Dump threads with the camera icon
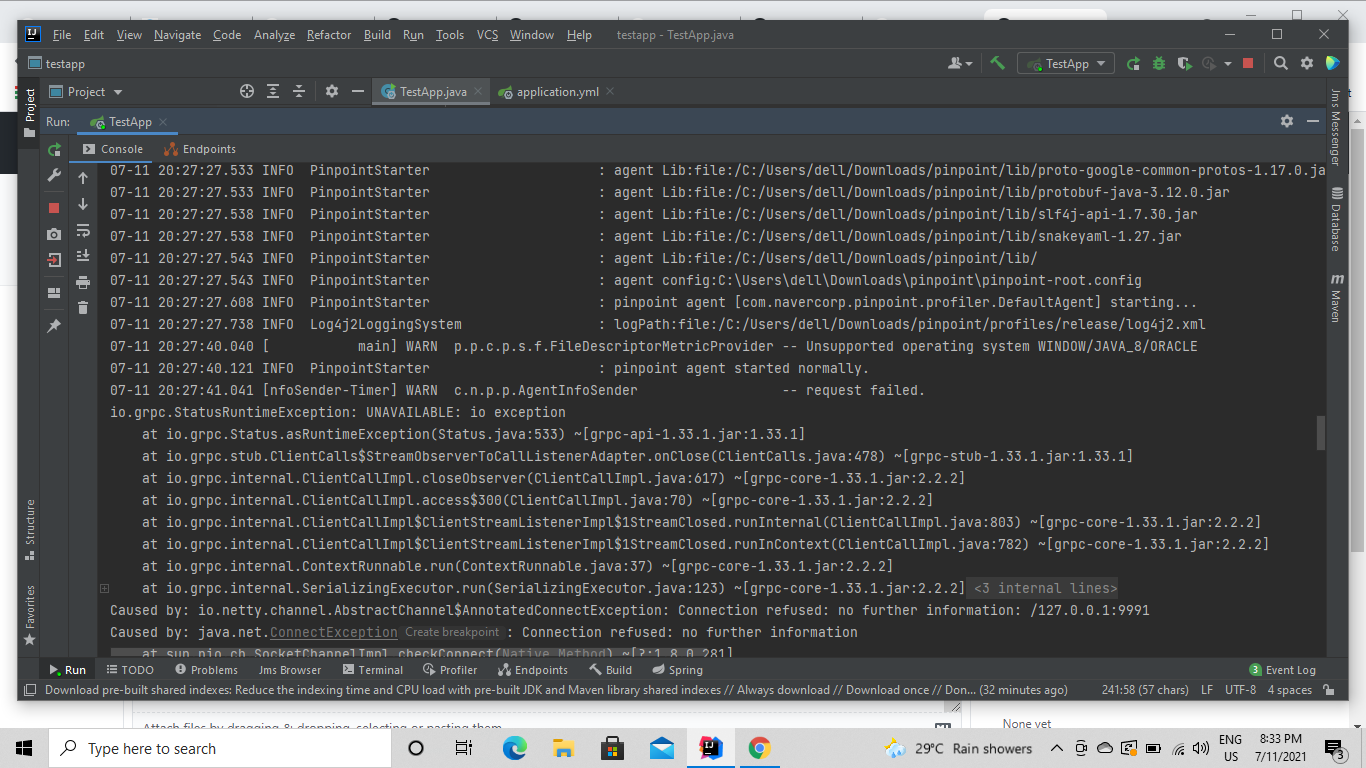Viewport: 1366px width, 768px height. coord(54,234)
